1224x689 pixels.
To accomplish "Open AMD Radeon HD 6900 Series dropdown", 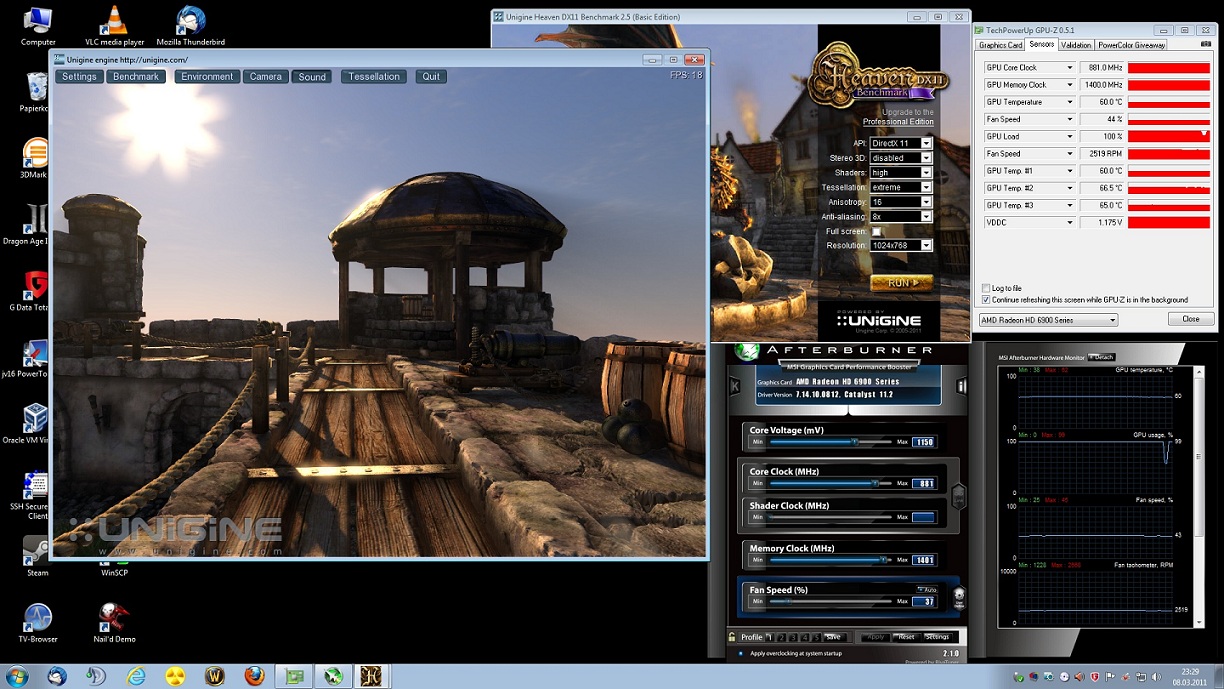I will (x=1048, y=320).
